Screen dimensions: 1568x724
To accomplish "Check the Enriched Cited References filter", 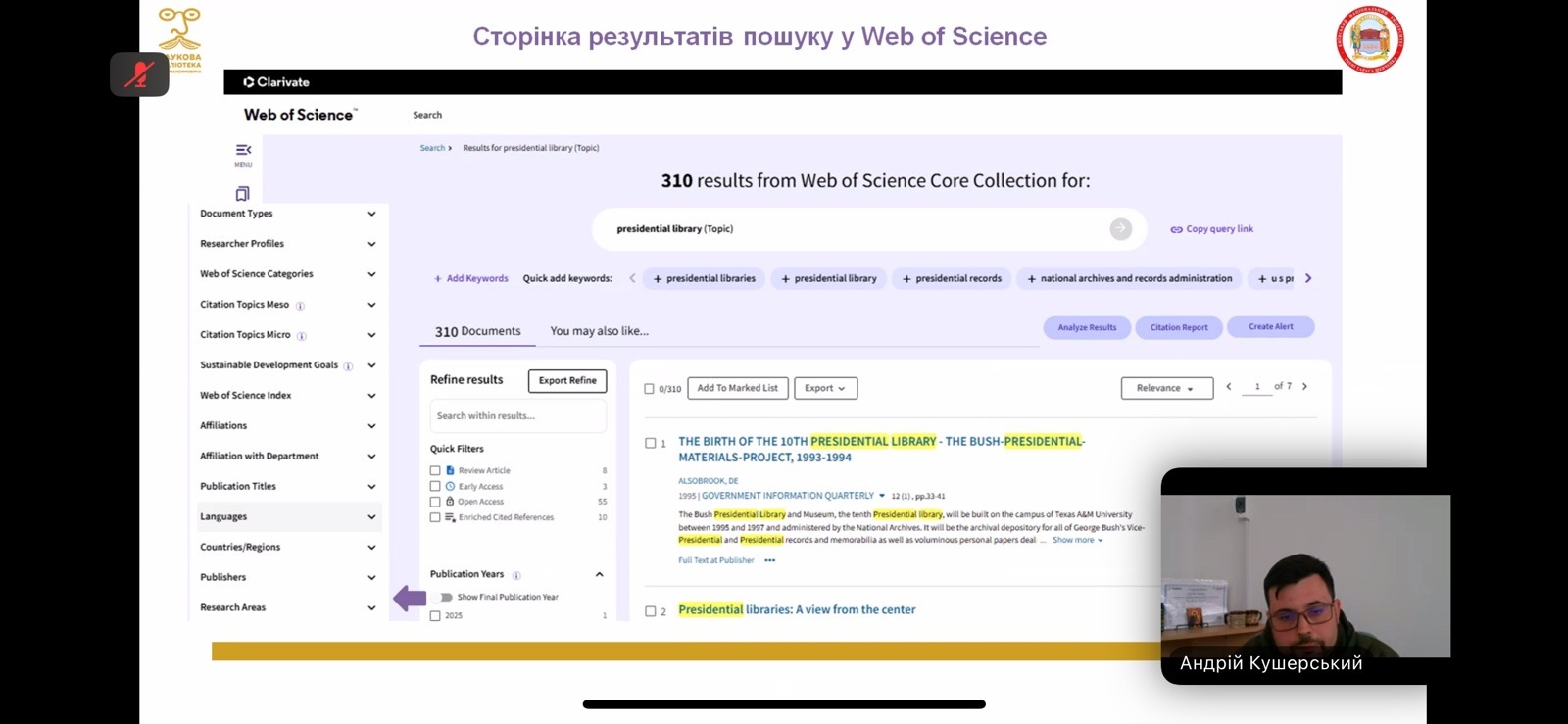I will click(435, 517).
